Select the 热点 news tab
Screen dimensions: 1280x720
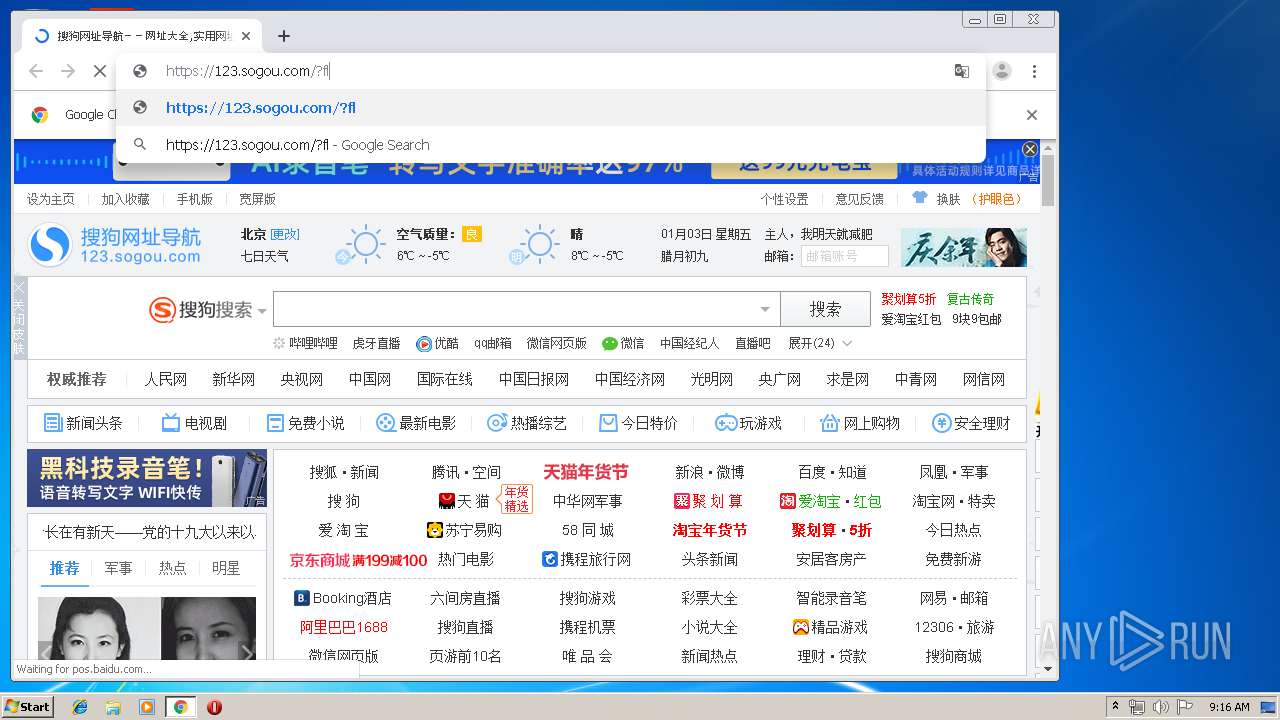[172, 568]
